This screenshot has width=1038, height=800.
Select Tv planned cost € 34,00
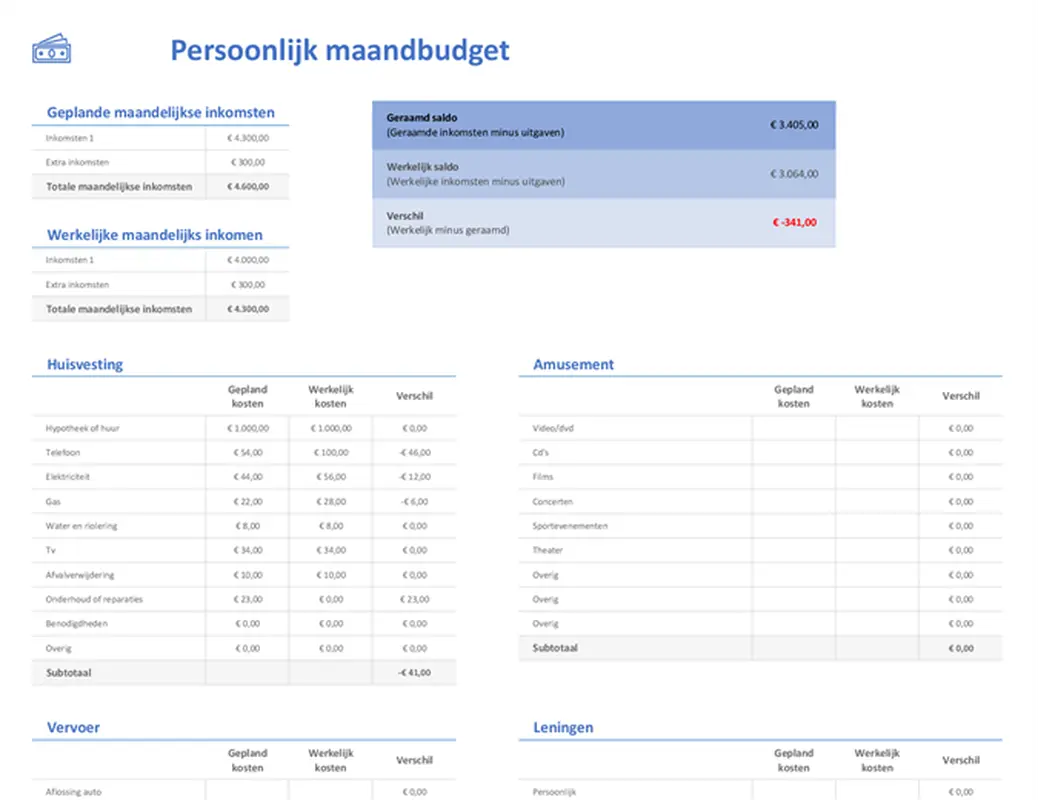pos(248,550)
